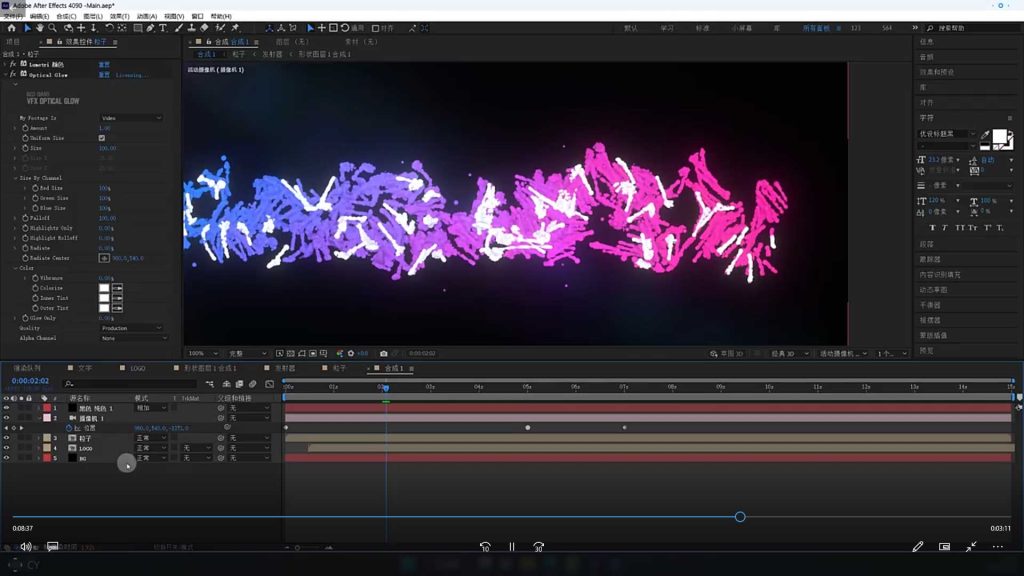
Task: Hide the 粒子 layer with its eye icon
Action: point(6,438)
